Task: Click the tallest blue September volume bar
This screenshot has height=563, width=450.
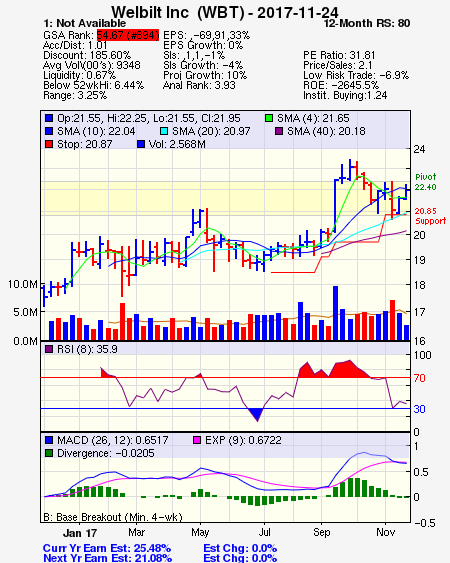Action: pos(335,313)
